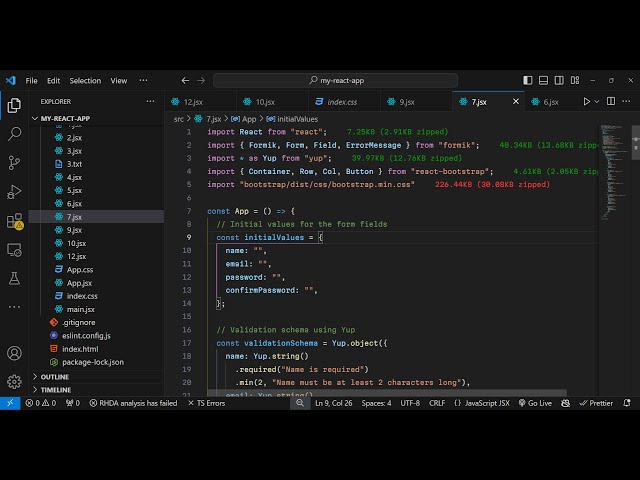Expand the OUTLINE section

pyautogui.click(x=55, y=377)
